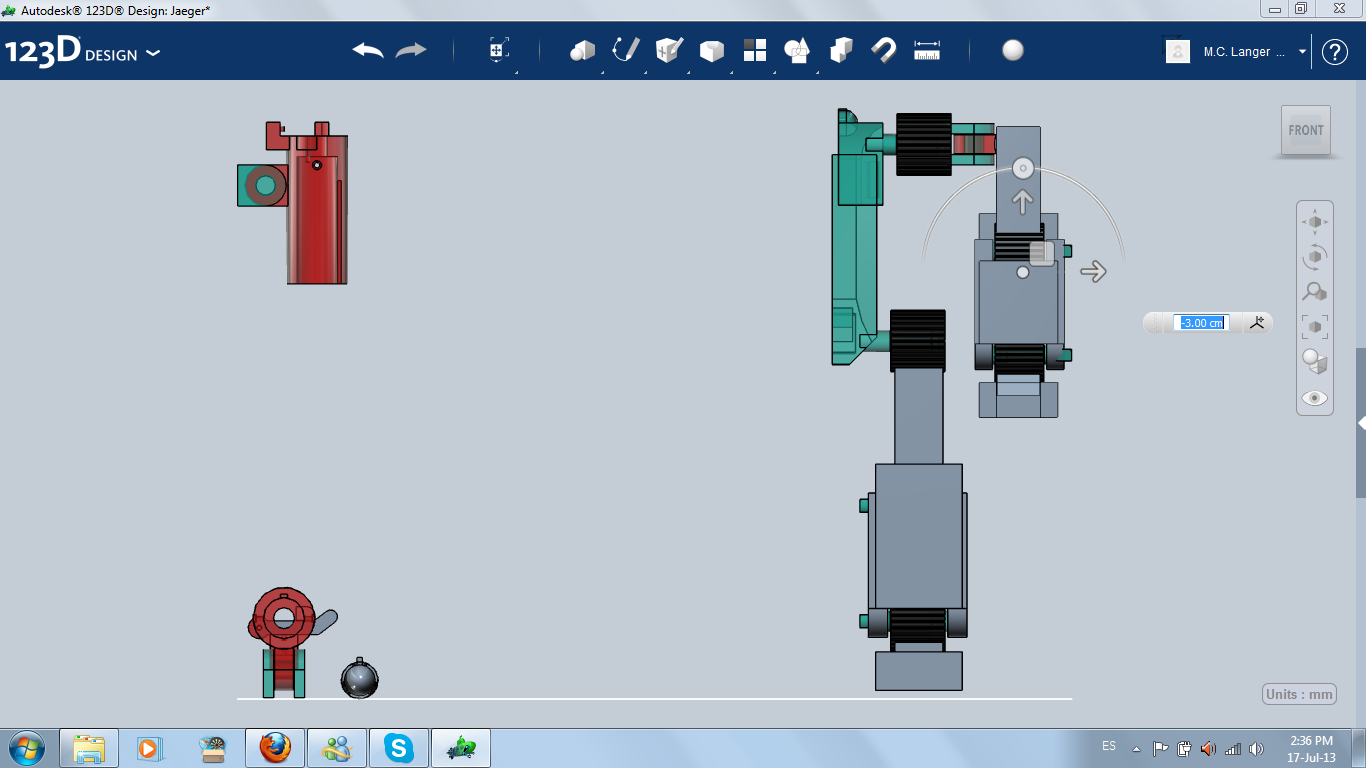
Task: Expand the M.C. Langer account dropdown
Action: (1302, 52)
